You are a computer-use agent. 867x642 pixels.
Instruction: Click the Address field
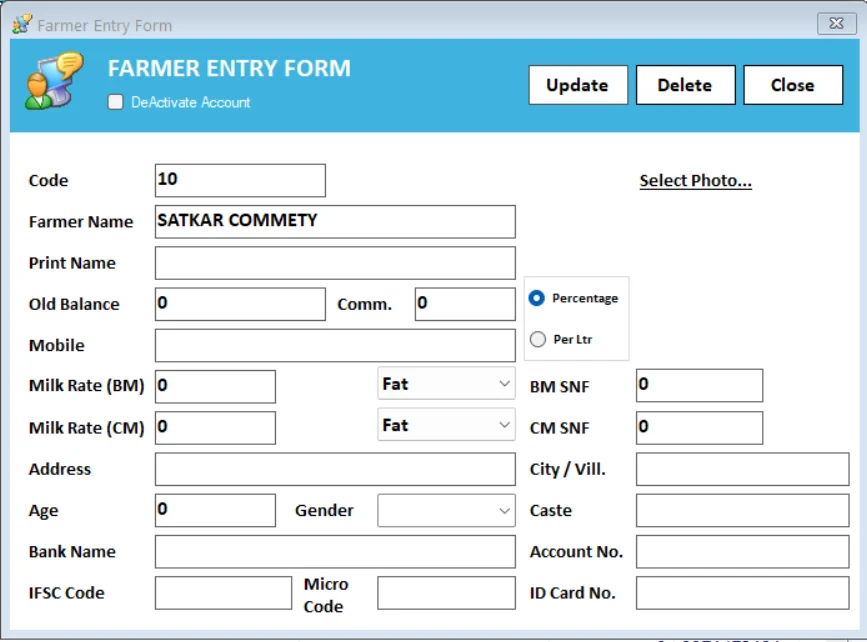(335, 469)
